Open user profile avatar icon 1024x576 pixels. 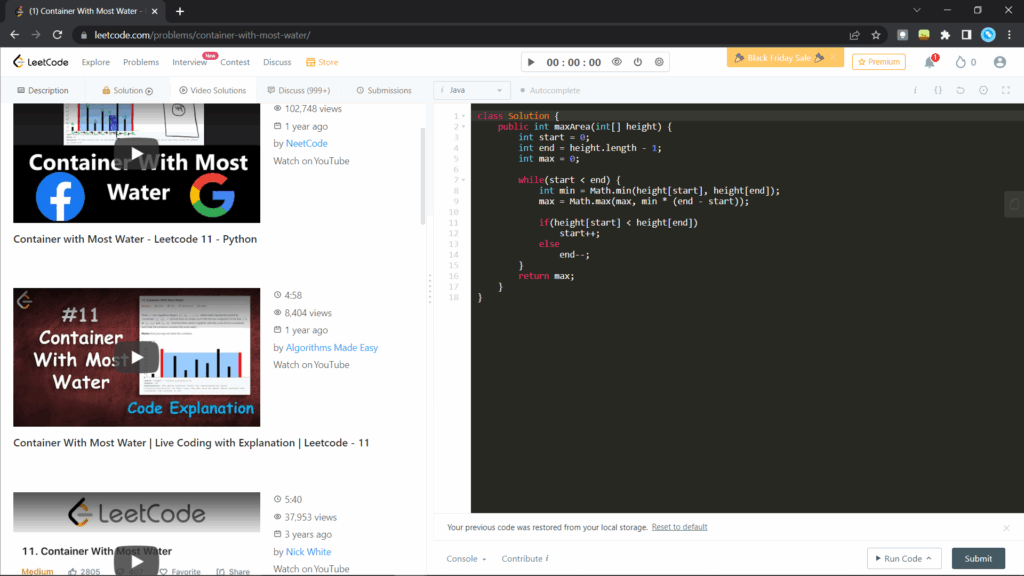coord(1000,62)
